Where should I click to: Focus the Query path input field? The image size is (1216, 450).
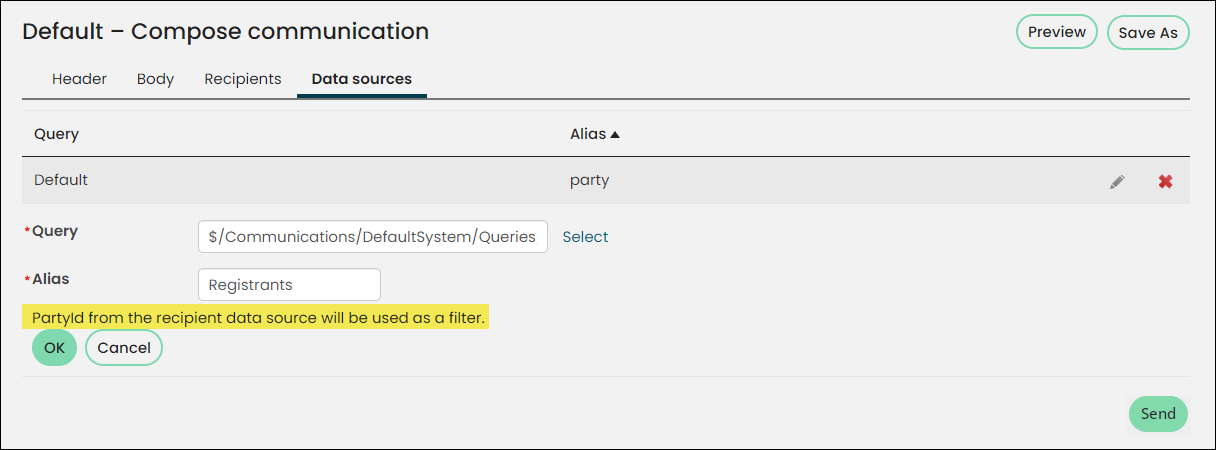(x=373, y=237)
